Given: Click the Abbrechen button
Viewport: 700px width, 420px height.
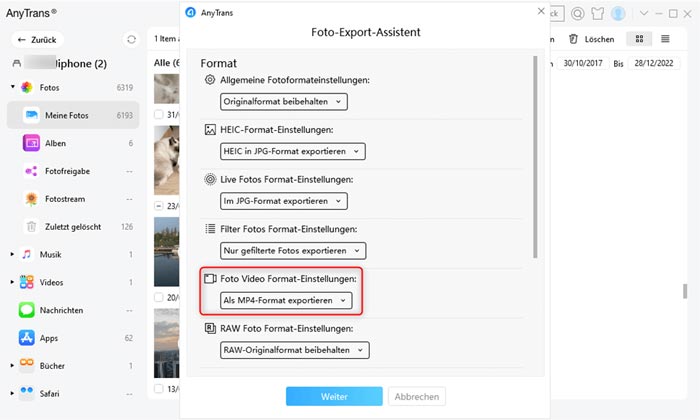Looking at the screenshot, I should (417, 396).
